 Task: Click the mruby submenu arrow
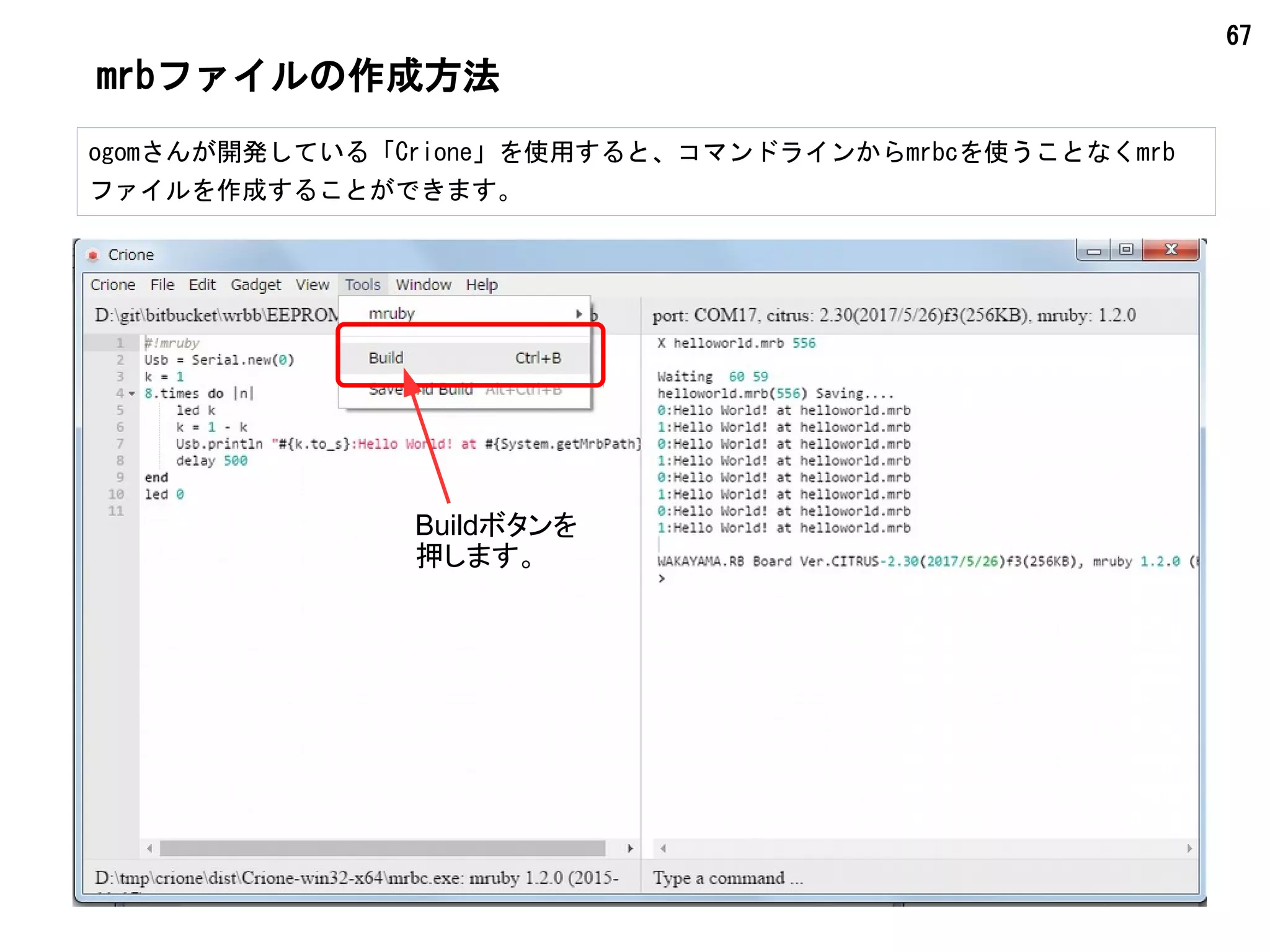point(579,314)
